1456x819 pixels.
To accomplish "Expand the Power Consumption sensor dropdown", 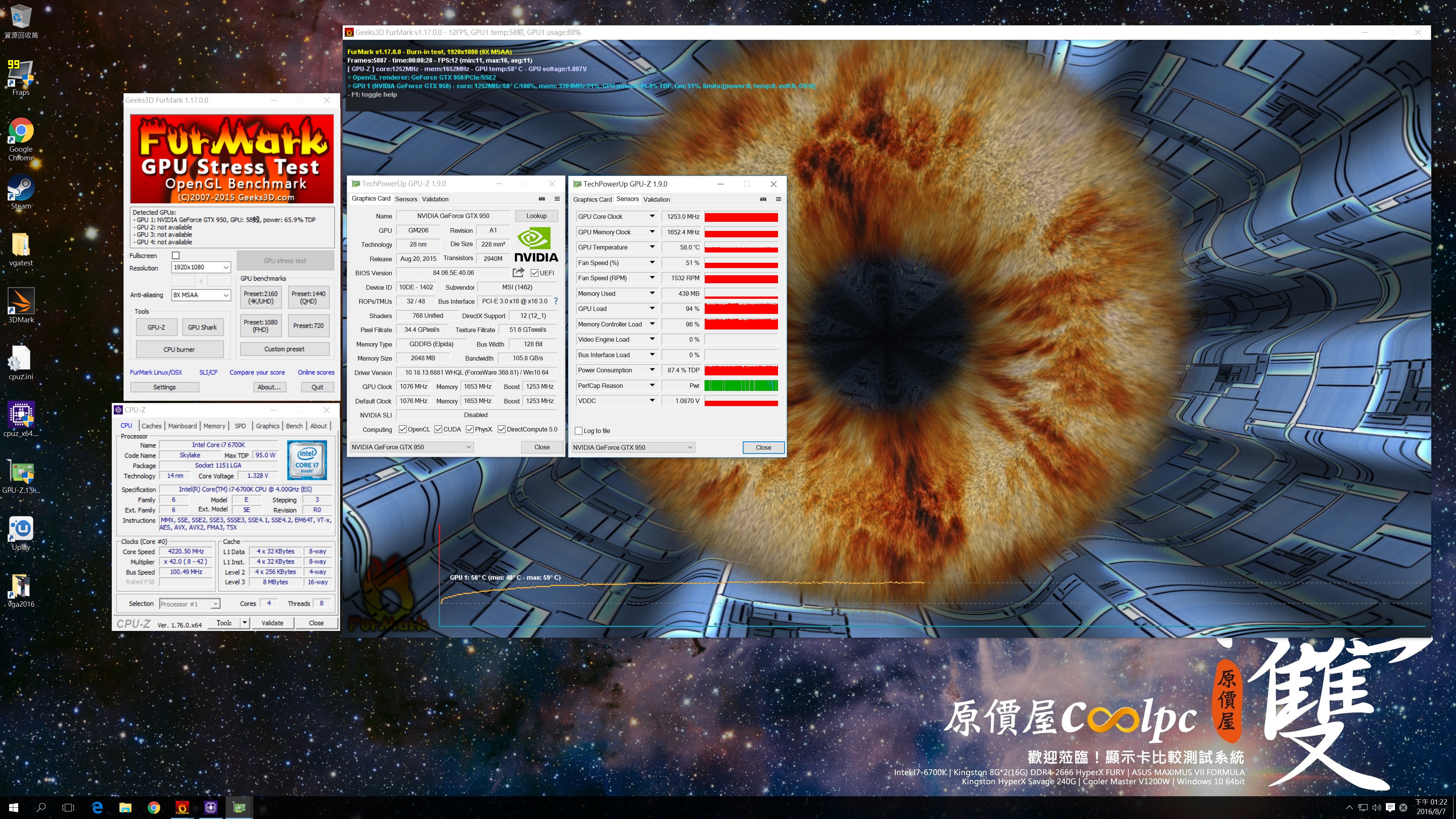I will 652,370.
